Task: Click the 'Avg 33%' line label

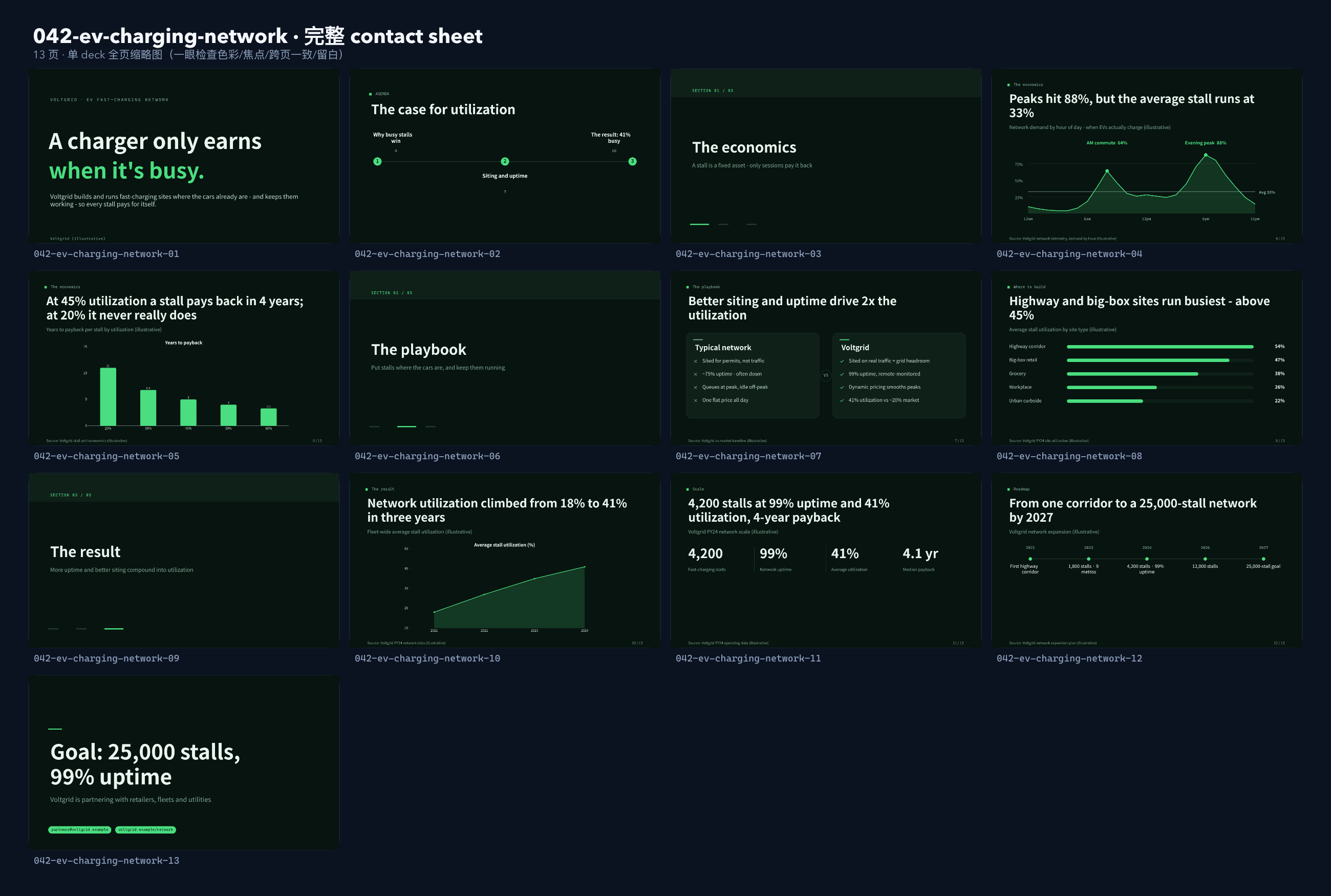Action: [x=1266, y=193]
